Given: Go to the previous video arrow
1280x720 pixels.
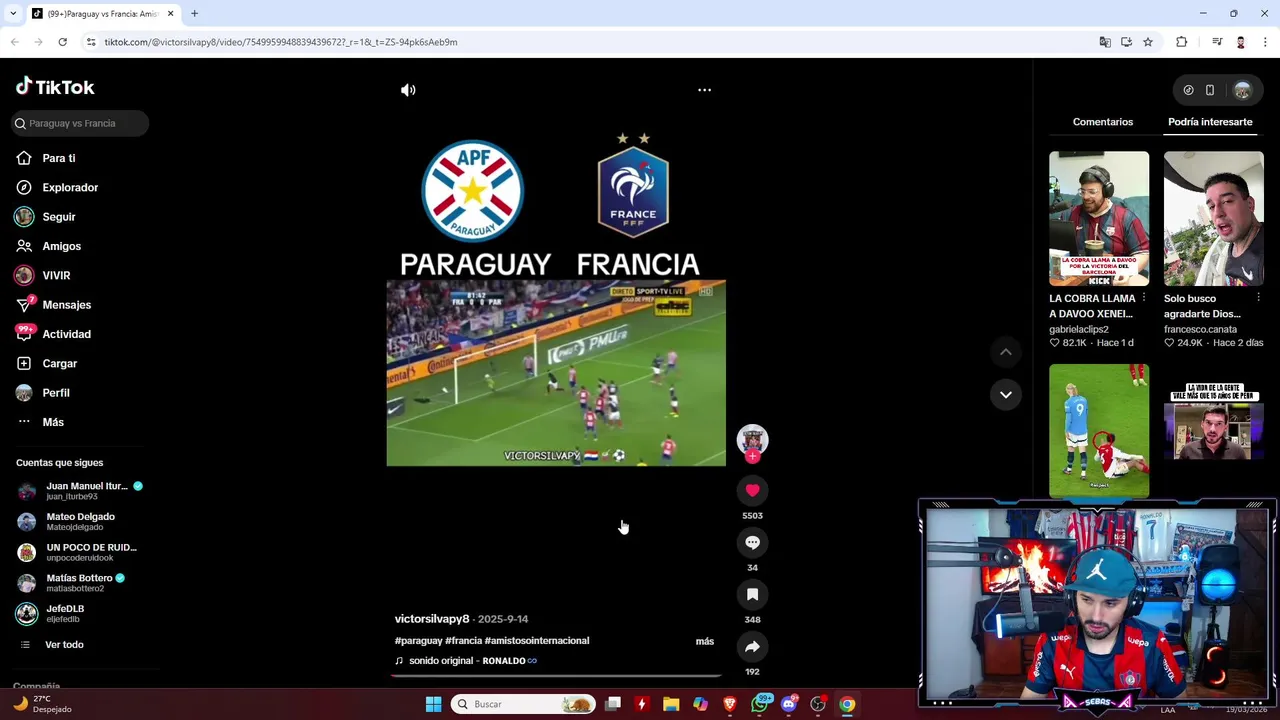Looking at the screenshot, I should click(x=1006, y=352).
